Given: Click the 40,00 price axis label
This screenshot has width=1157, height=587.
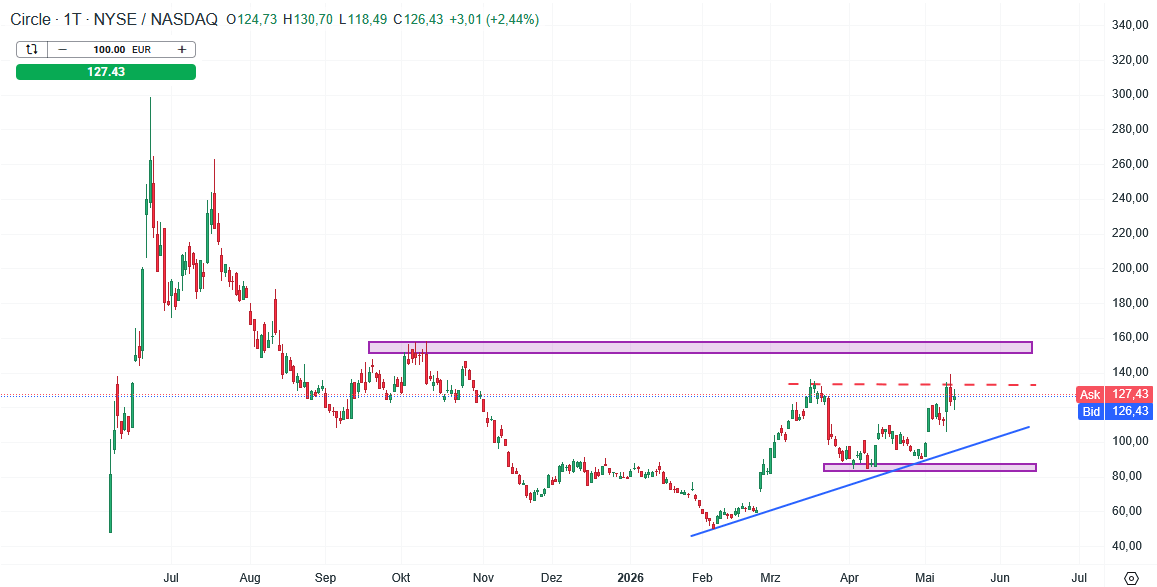Looking at the screenshot, I should click(x=1130, y=546).
